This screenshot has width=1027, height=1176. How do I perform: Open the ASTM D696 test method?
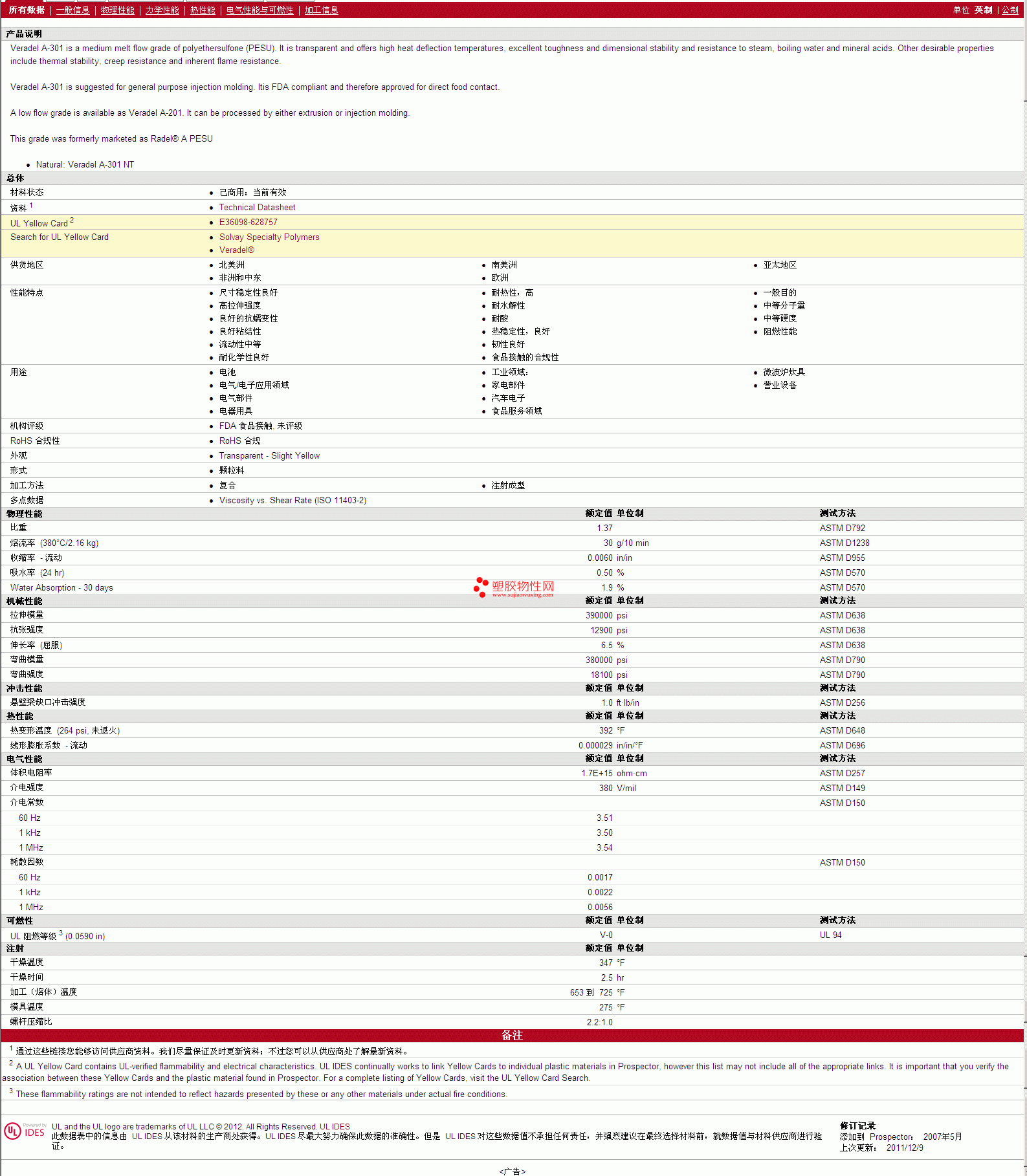click(x=842, y=745)
